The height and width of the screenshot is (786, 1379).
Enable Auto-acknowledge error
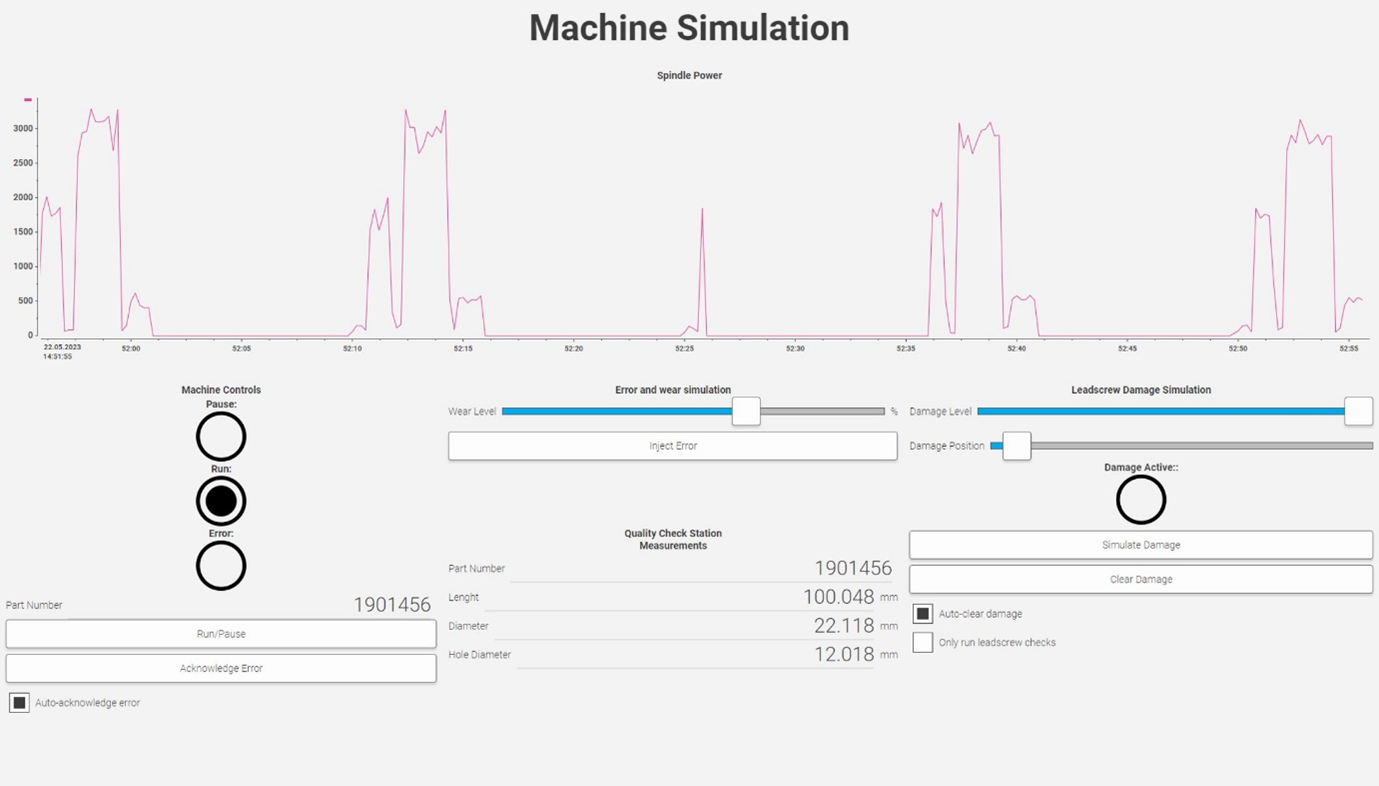pos(18,702)
